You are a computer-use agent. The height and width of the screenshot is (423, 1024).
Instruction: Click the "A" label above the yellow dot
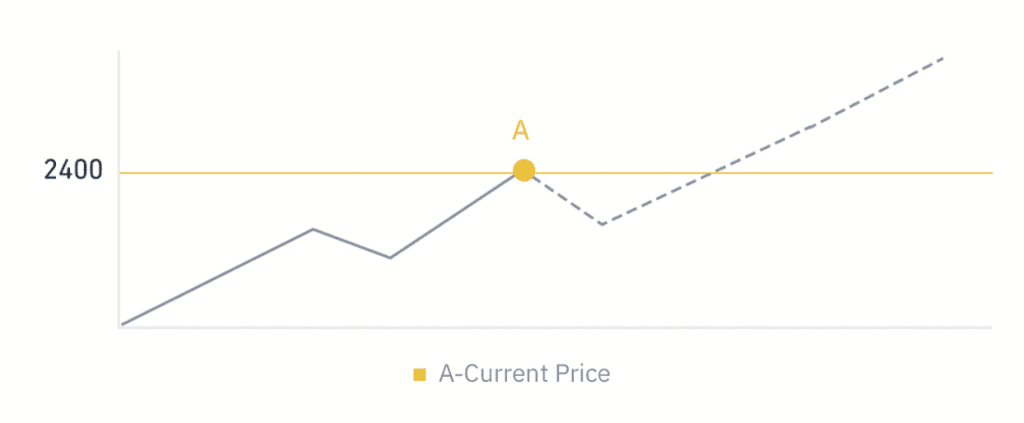tap(520, 131)
